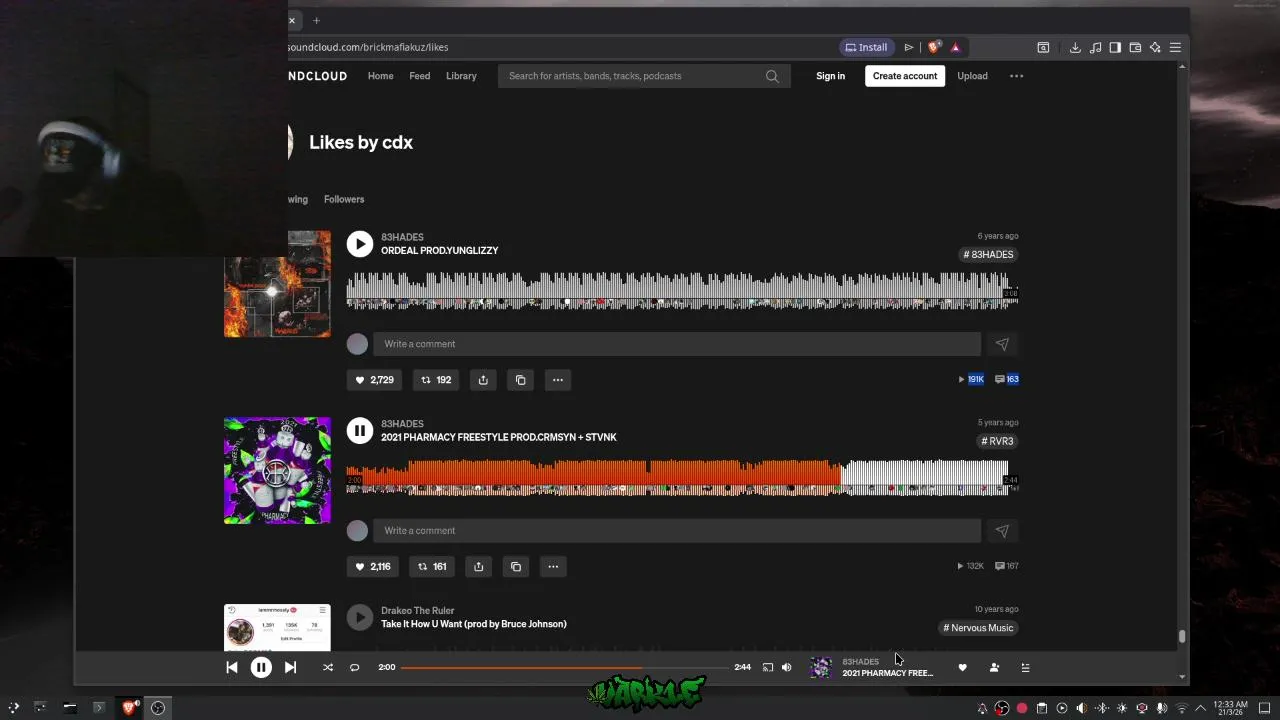Mute the volume in the player bar
Screen dimensions: 1280x720
click(x=787, y=667)
